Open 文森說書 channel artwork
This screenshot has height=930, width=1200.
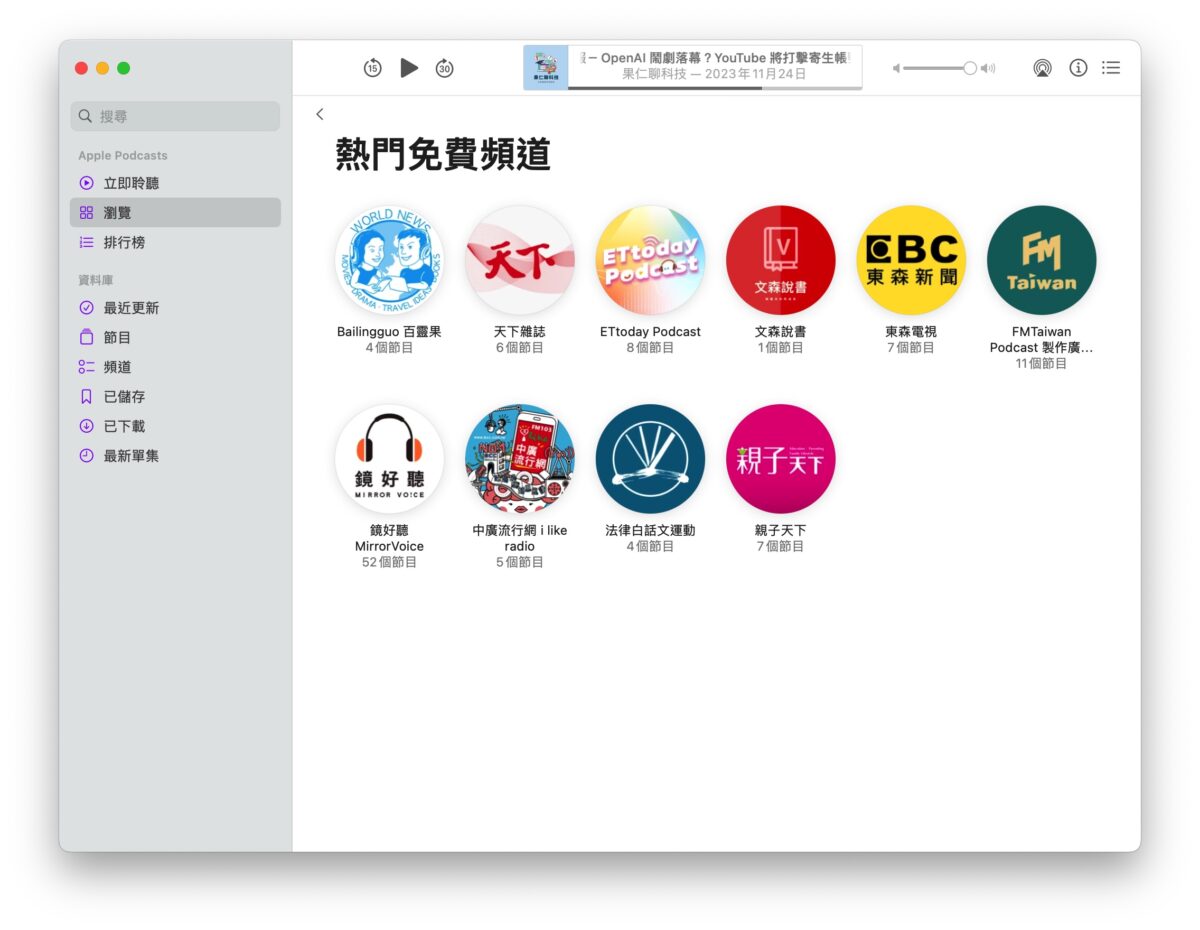tap(780, 260)
